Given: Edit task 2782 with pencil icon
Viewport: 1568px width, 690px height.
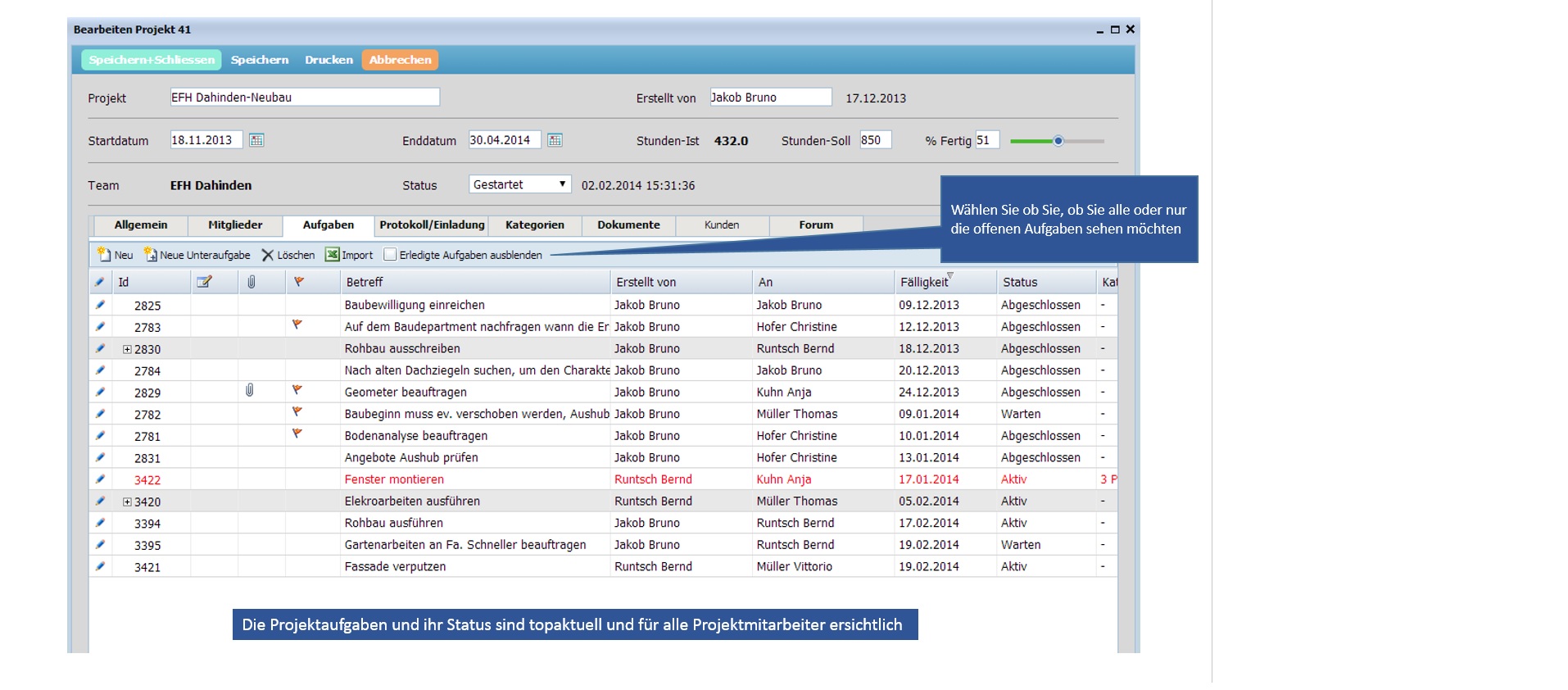Looking at the screenshot, I should (100, 414).
